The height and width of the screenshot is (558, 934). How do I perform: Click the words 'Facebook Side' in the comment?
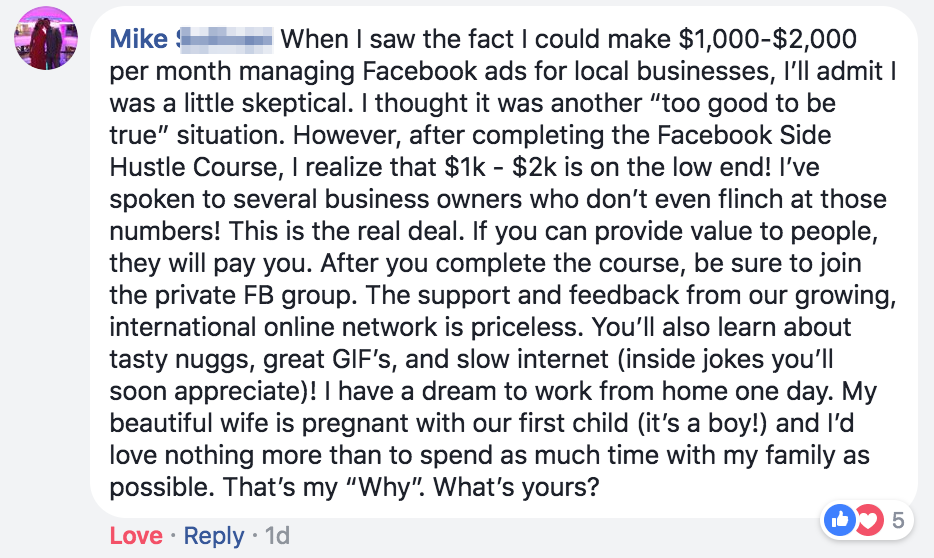coord(744,135)
